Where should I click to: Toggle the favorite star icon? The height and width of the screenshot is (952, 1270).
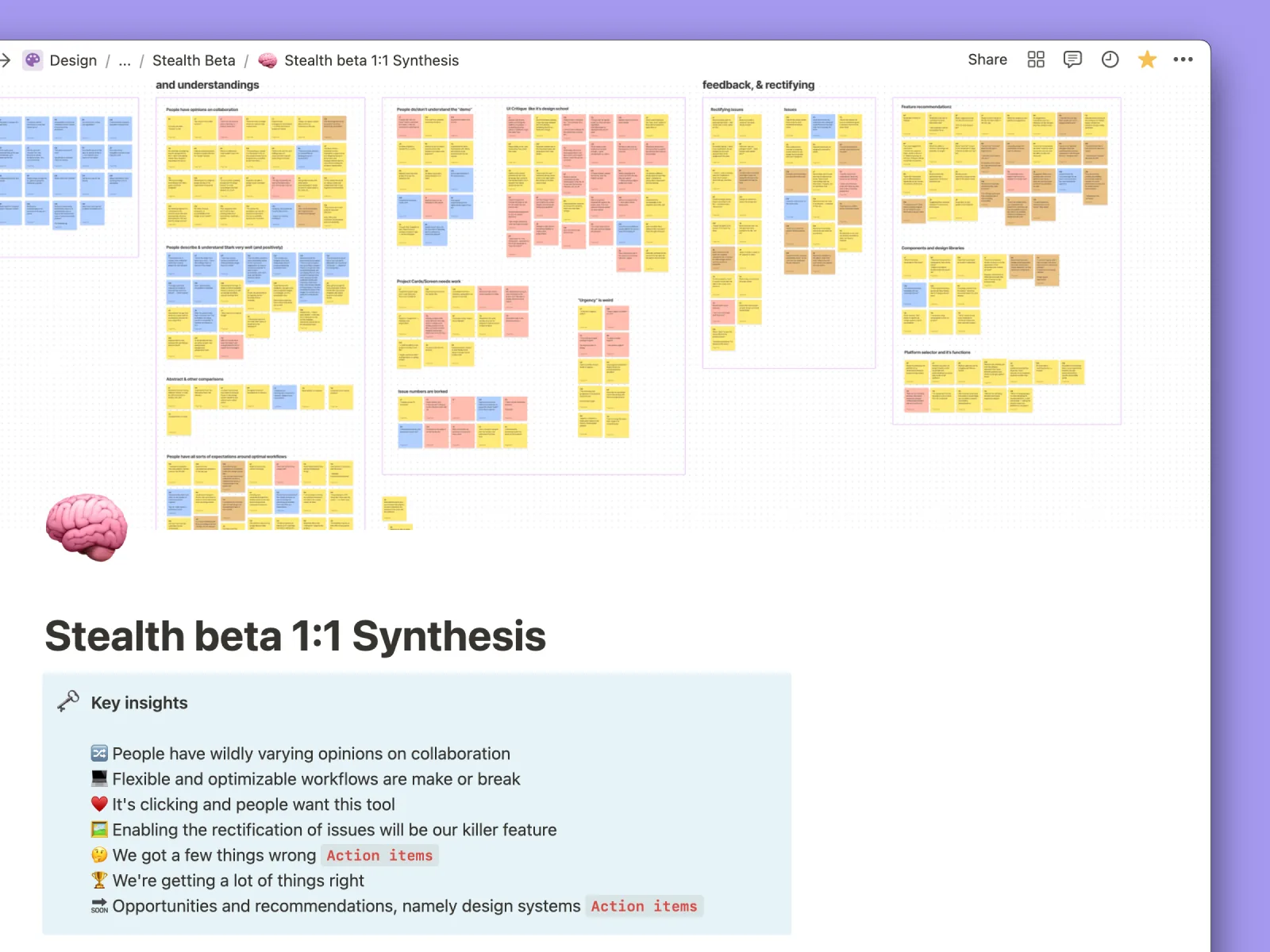pyautogui.click(x=1147, y=59)
